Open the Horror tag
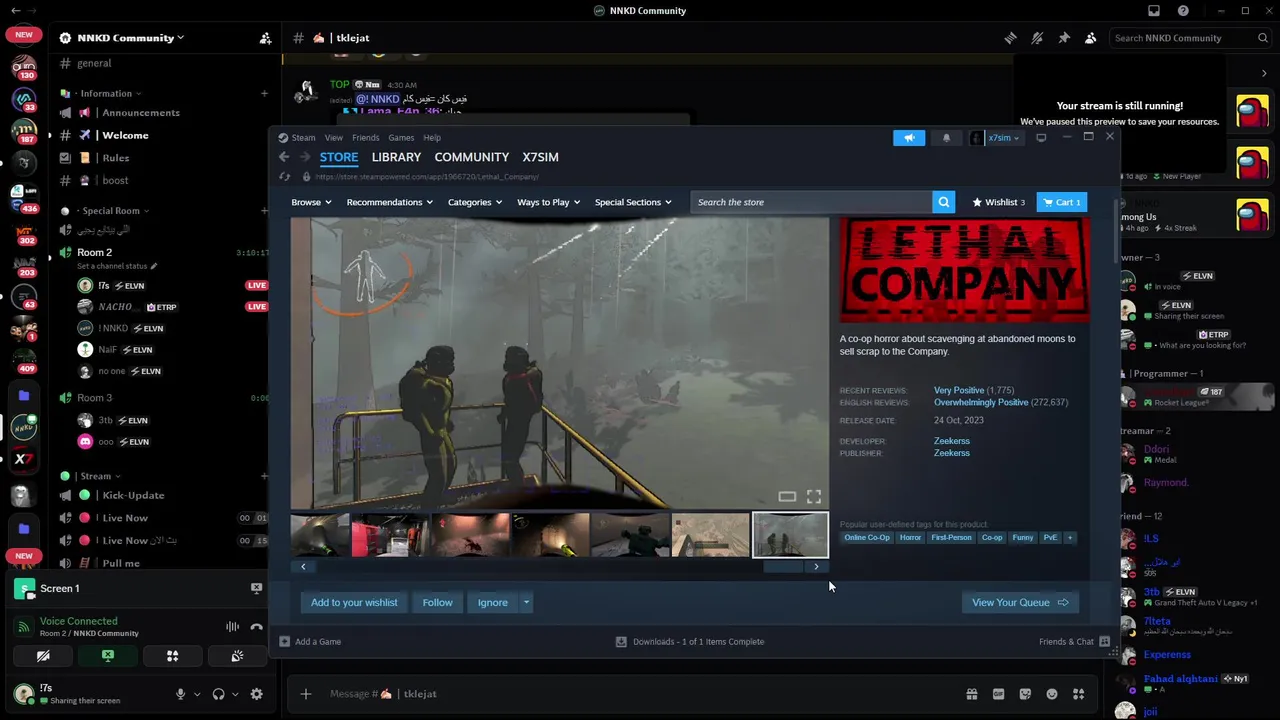The height and width of the screenshot is (720, 1280). [910, 538]
